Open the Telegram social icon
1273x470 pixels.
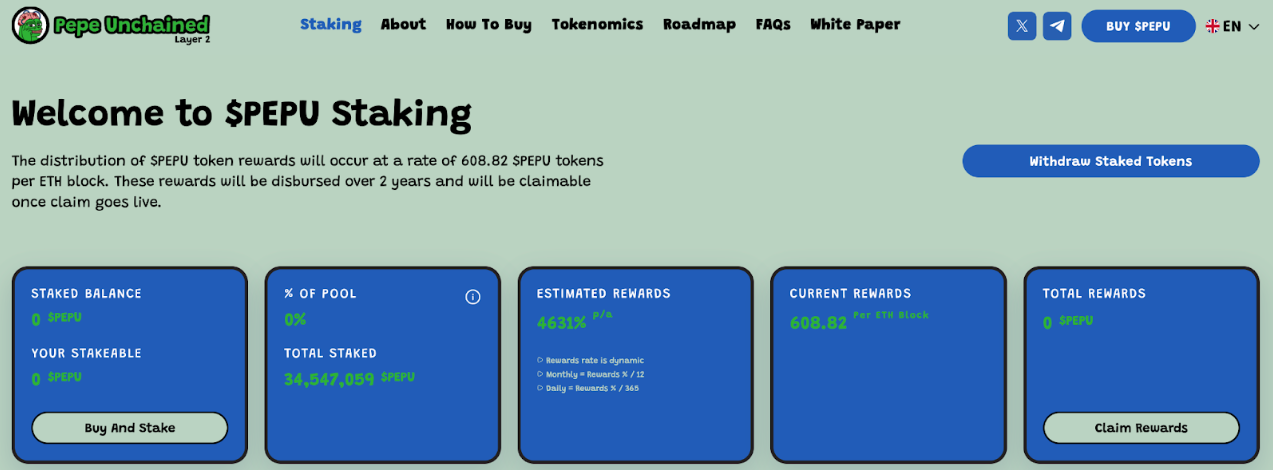1057,26
